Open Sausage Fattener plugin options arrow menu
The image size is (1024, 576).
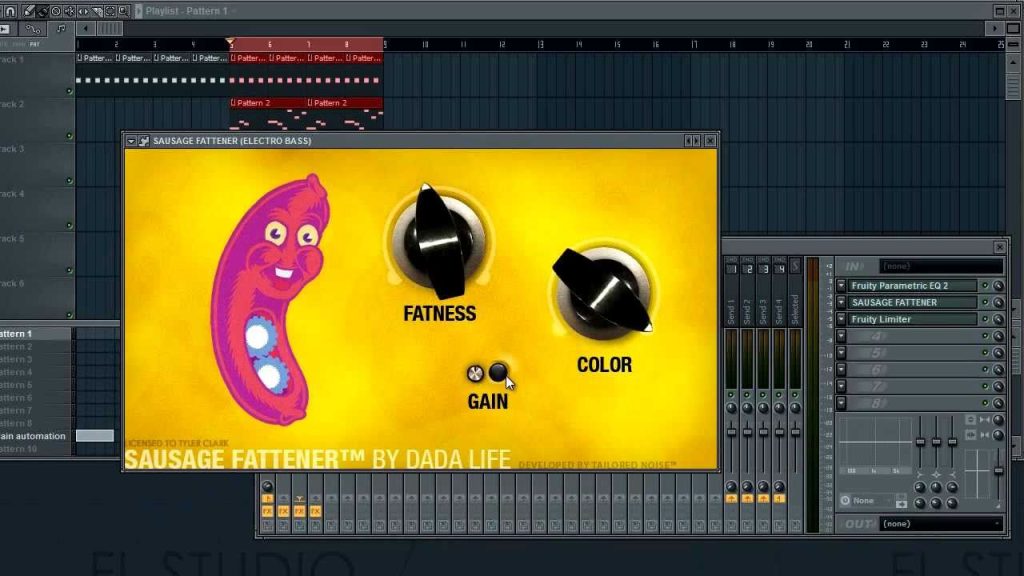click(x=131, y=141)
